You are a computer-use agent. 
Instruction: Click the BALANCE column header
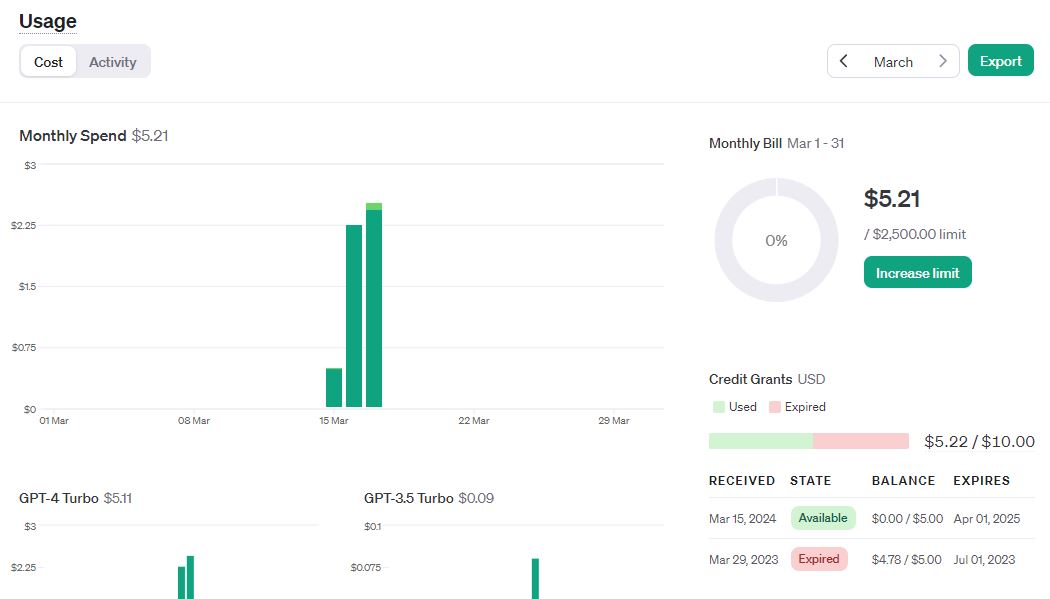click(902, 481)
